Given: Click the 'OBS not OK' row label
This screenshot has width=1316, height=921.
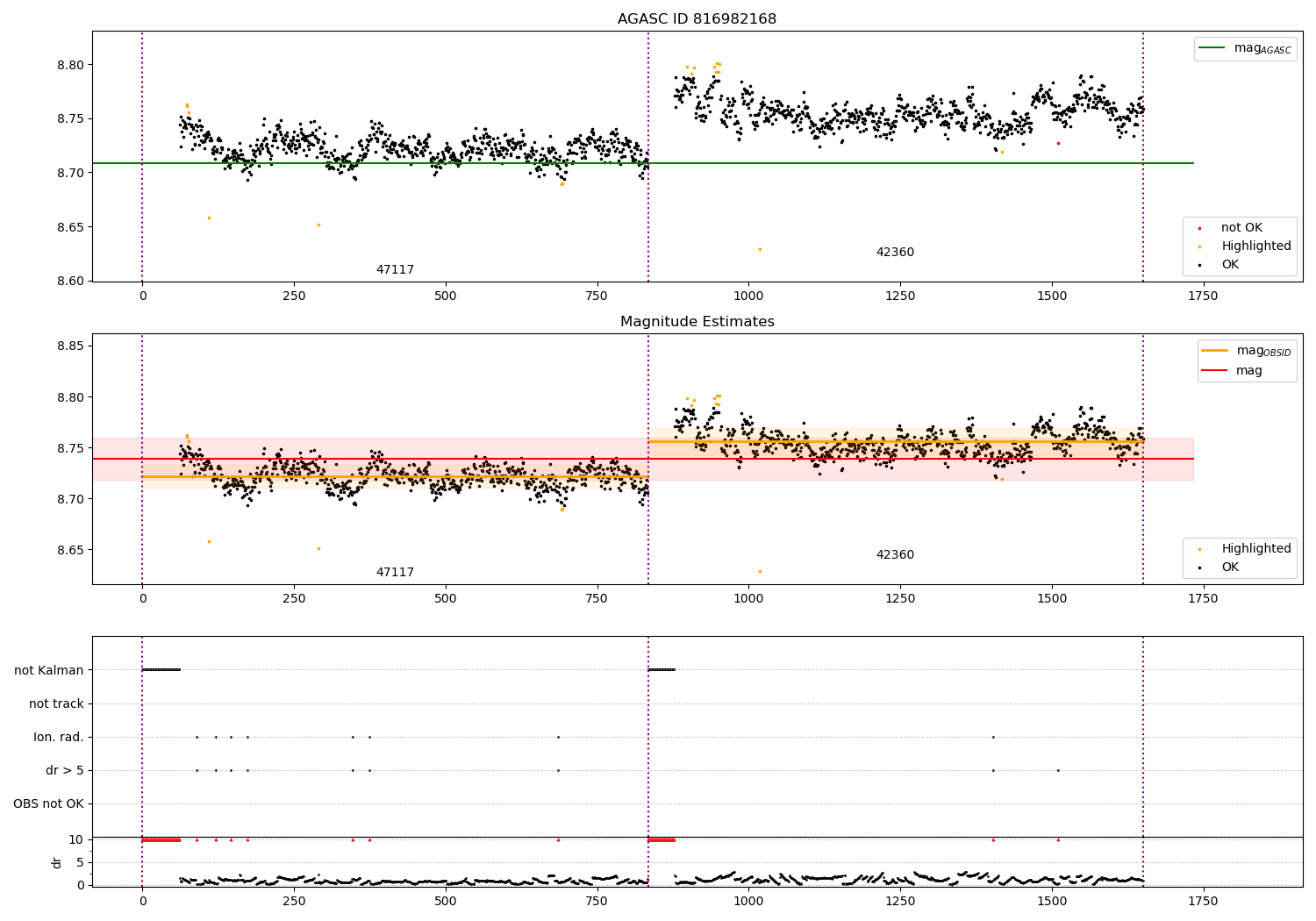Looking at the screenshot, I should point(49,803).
